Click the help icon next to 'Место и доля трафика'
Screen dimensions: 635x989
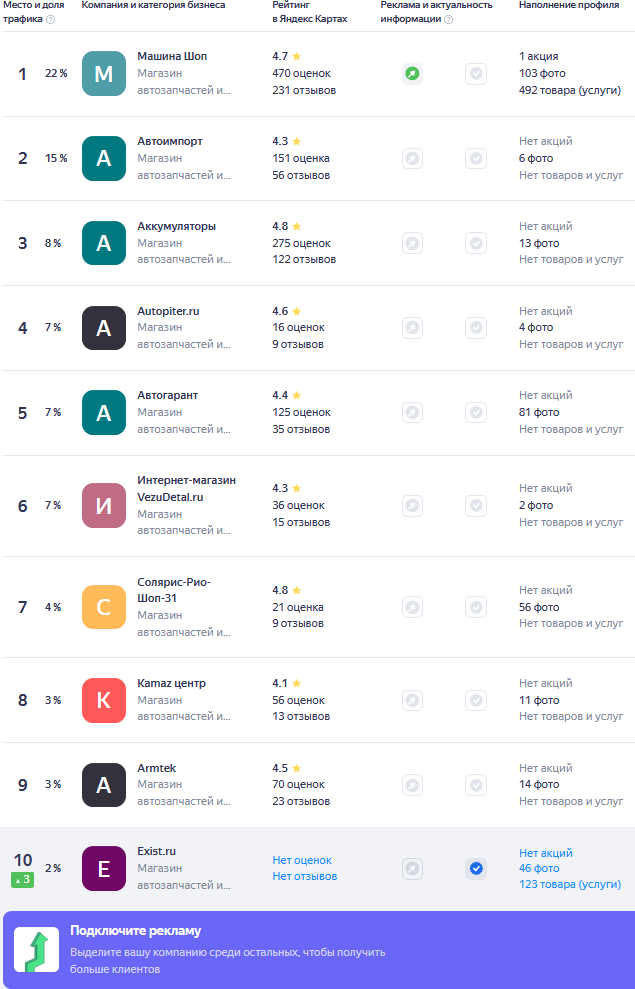coord(50,19)
